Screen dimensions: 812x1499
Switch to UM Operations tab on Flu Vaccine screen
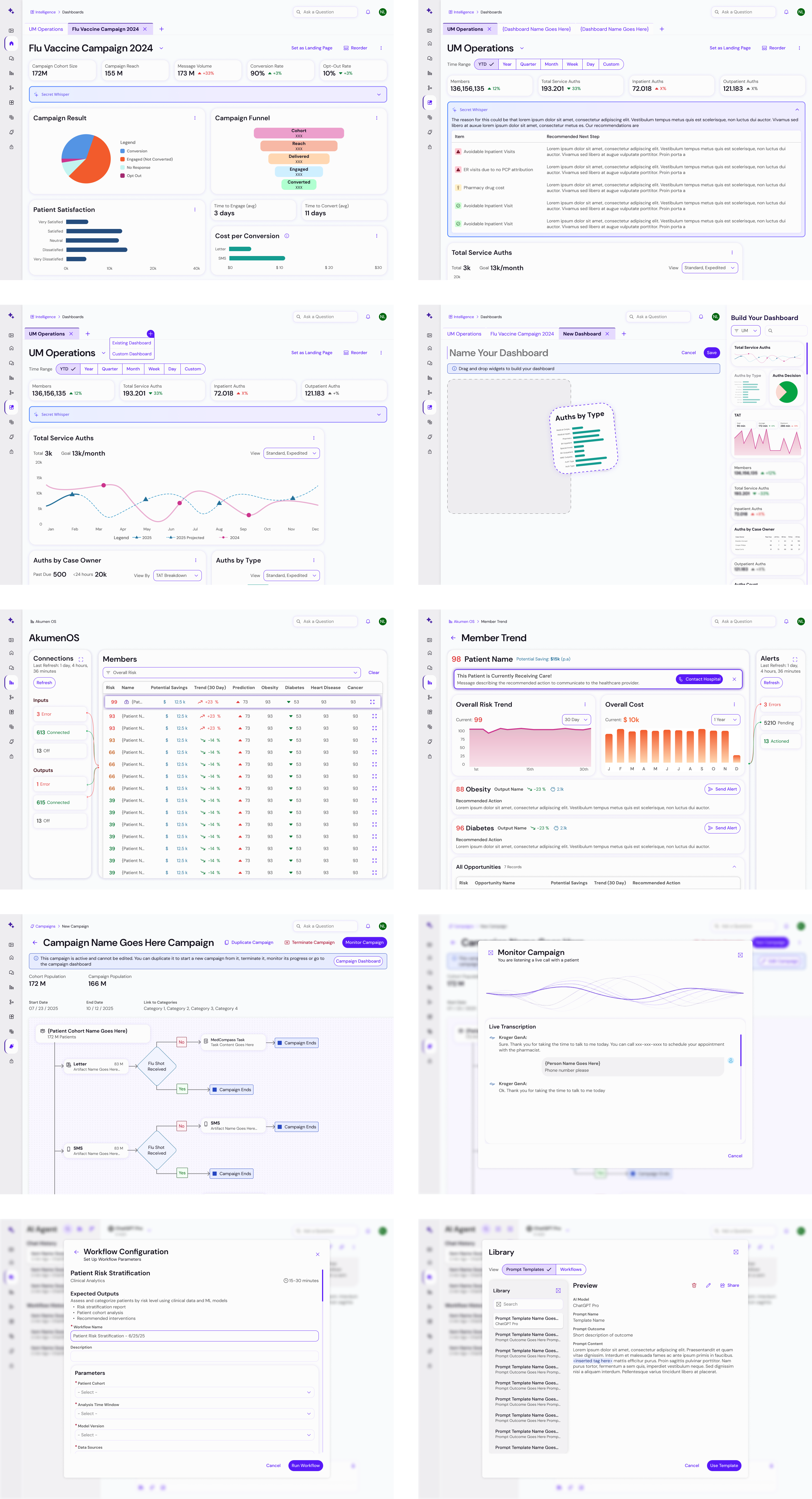point(46,29)
